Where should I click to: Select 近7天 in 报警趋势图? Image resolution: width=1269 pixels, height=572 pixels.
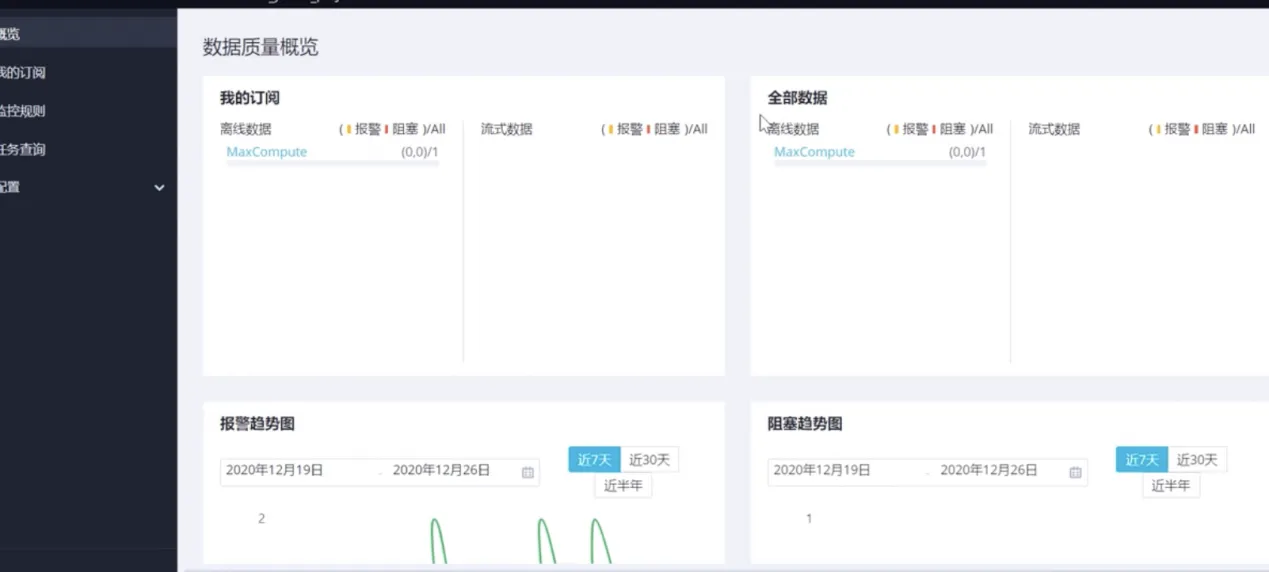click(594, 460)
